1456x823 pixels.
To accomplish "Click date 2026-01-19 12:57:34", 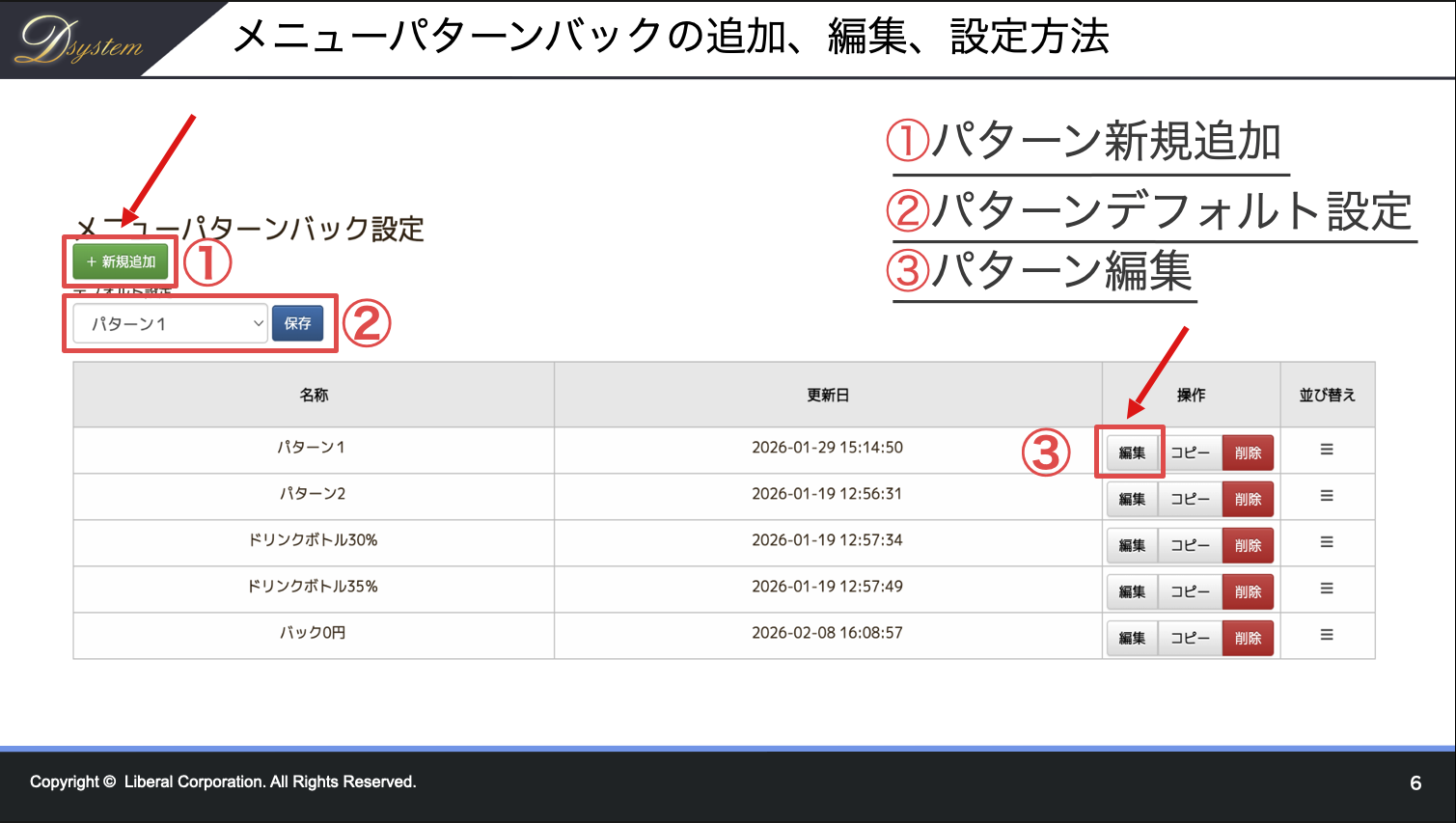I will [x=828, y=540].
